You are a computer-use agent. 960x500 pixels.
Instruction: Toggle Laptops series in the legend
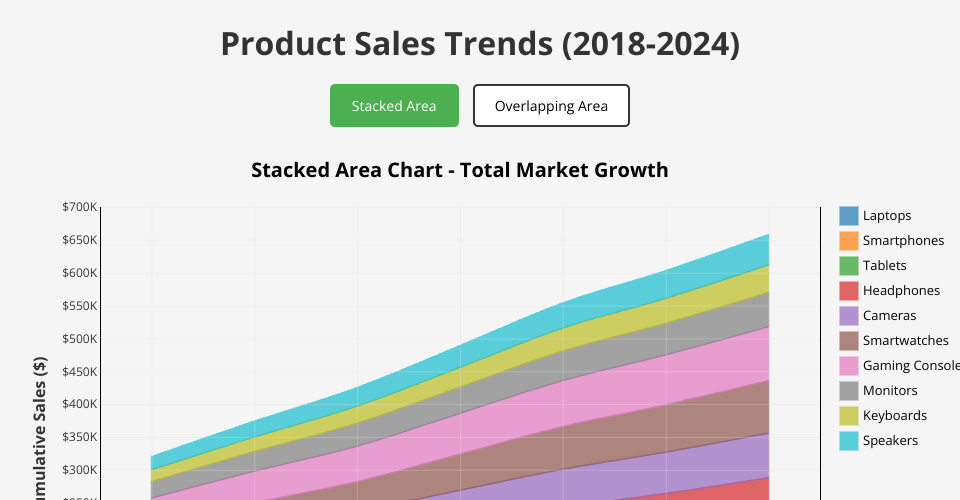click(886, 216)
